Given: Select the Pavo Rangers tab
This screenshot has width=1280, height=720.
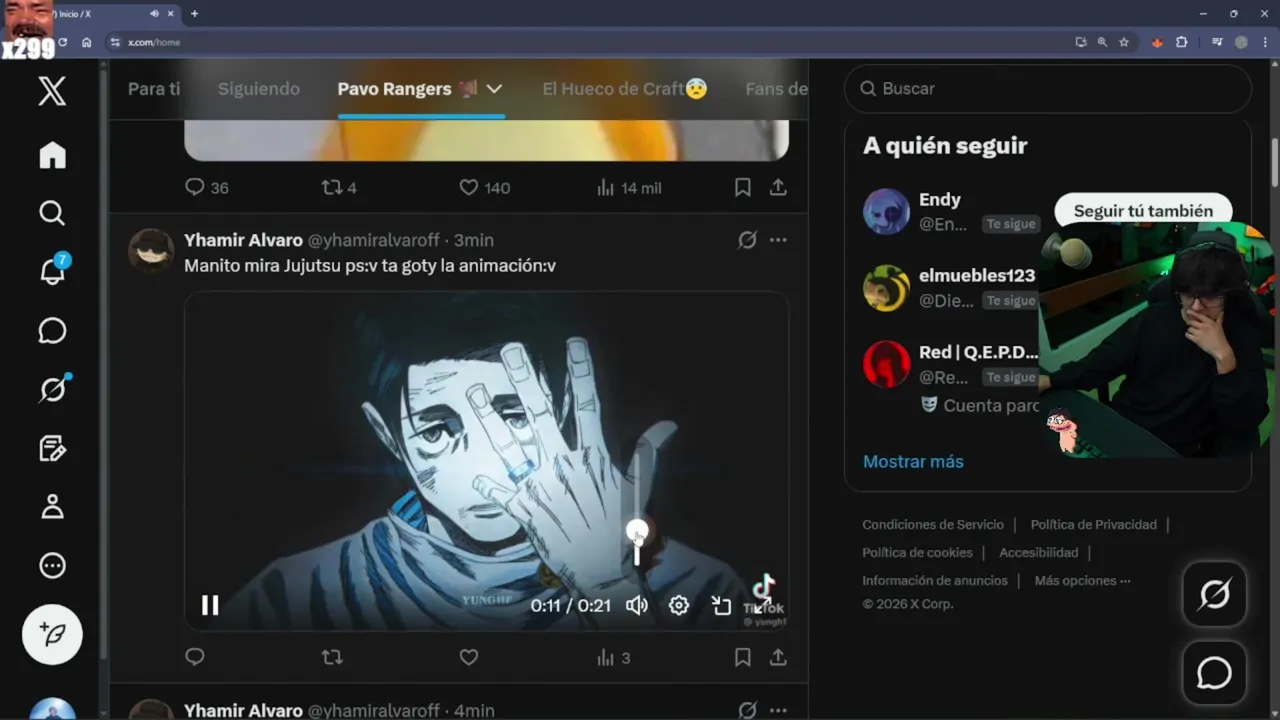Looking at the screenshot, I should pyautogui.click(x=408, y=88).
